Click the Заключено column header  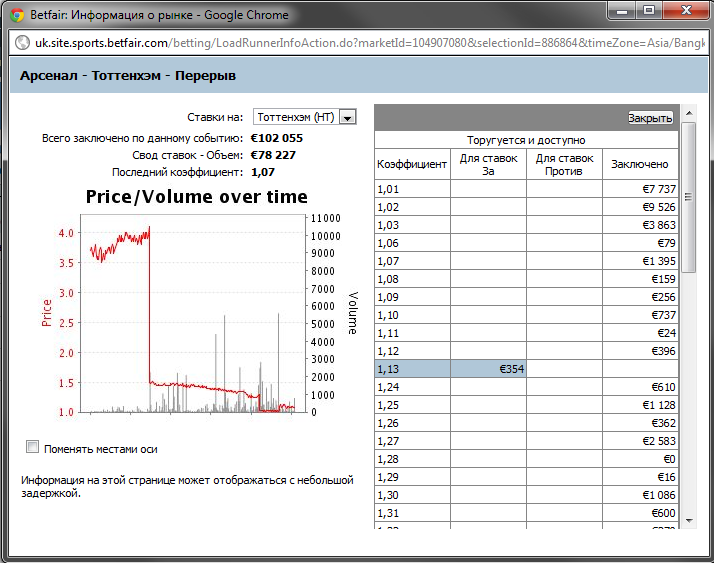pos(640,164)
